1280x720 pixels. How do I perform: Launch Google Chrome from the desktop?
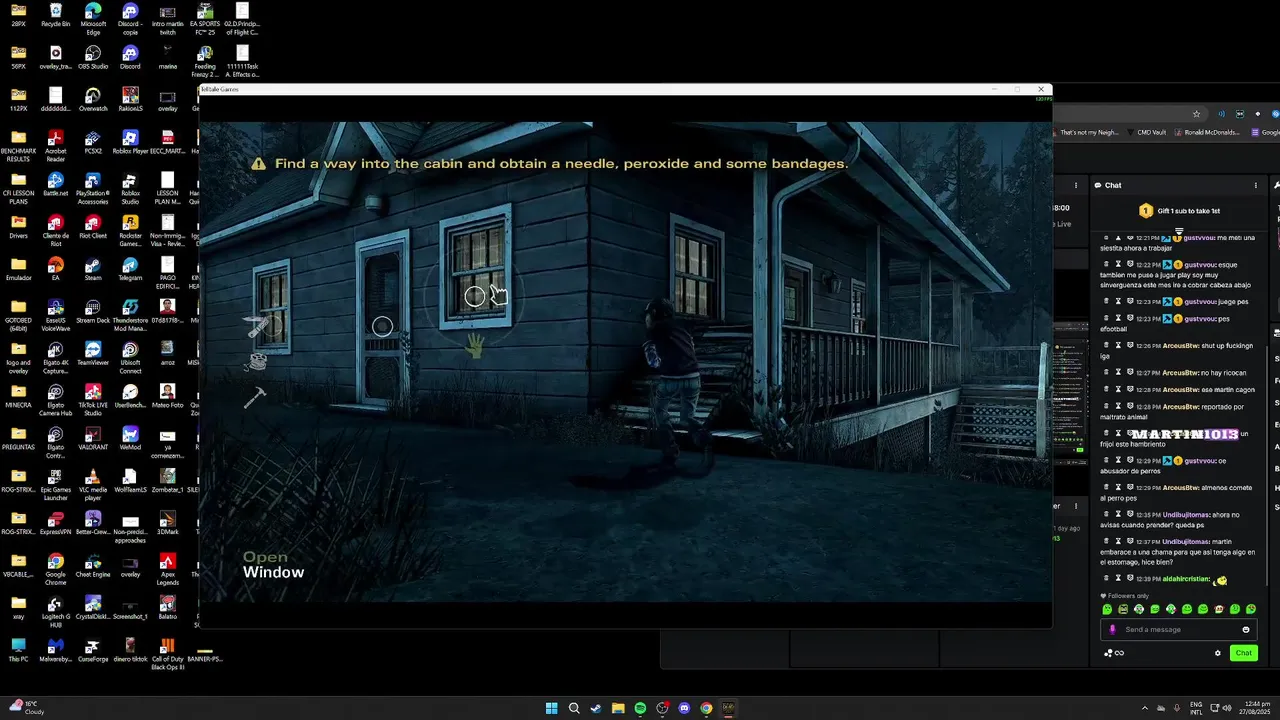pos(56,568)
